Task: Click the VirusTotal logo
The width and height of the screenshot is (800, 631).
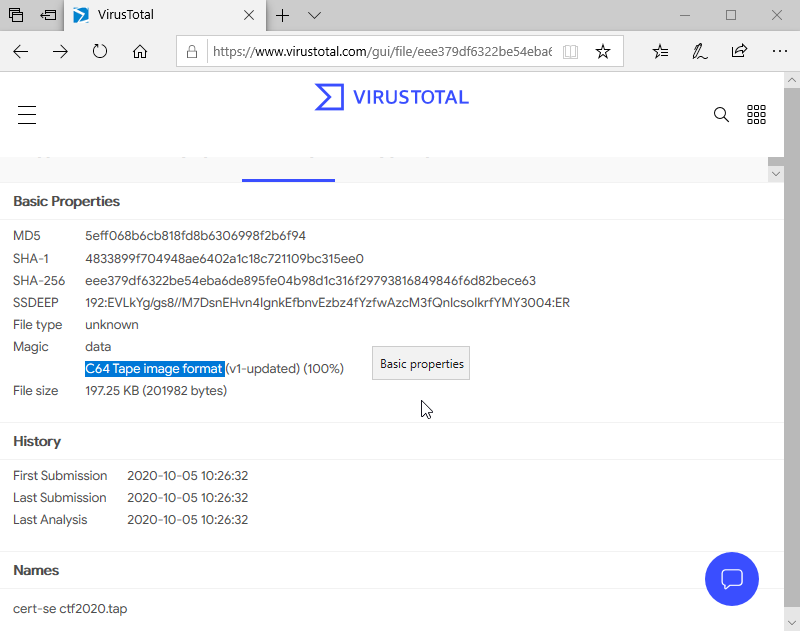Action: pos(391,97)
